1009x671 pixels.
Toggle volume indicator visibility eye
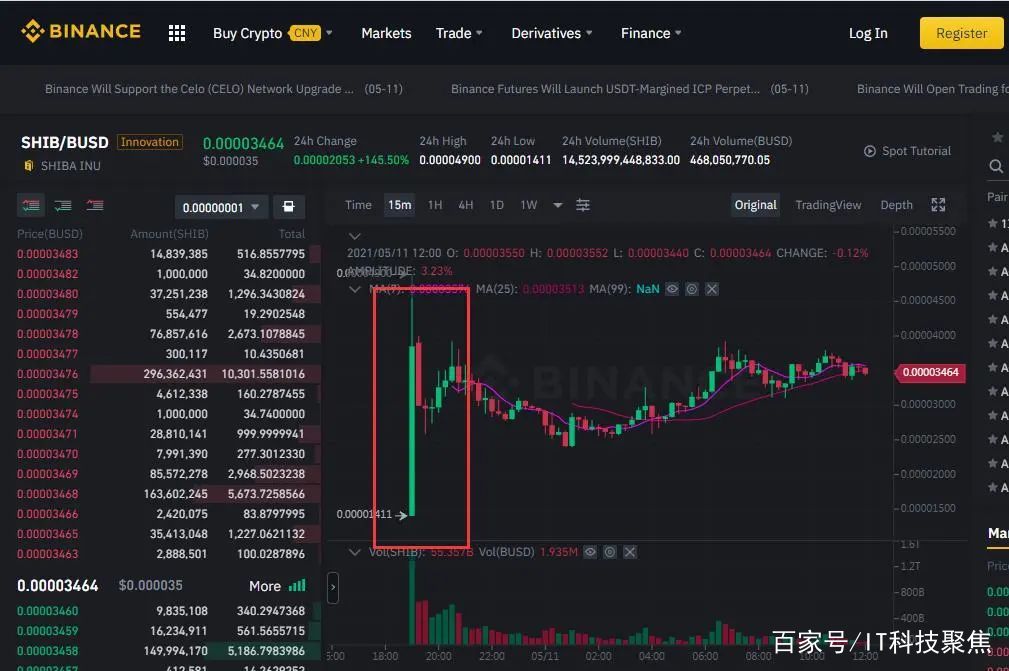tap(590, 552)
